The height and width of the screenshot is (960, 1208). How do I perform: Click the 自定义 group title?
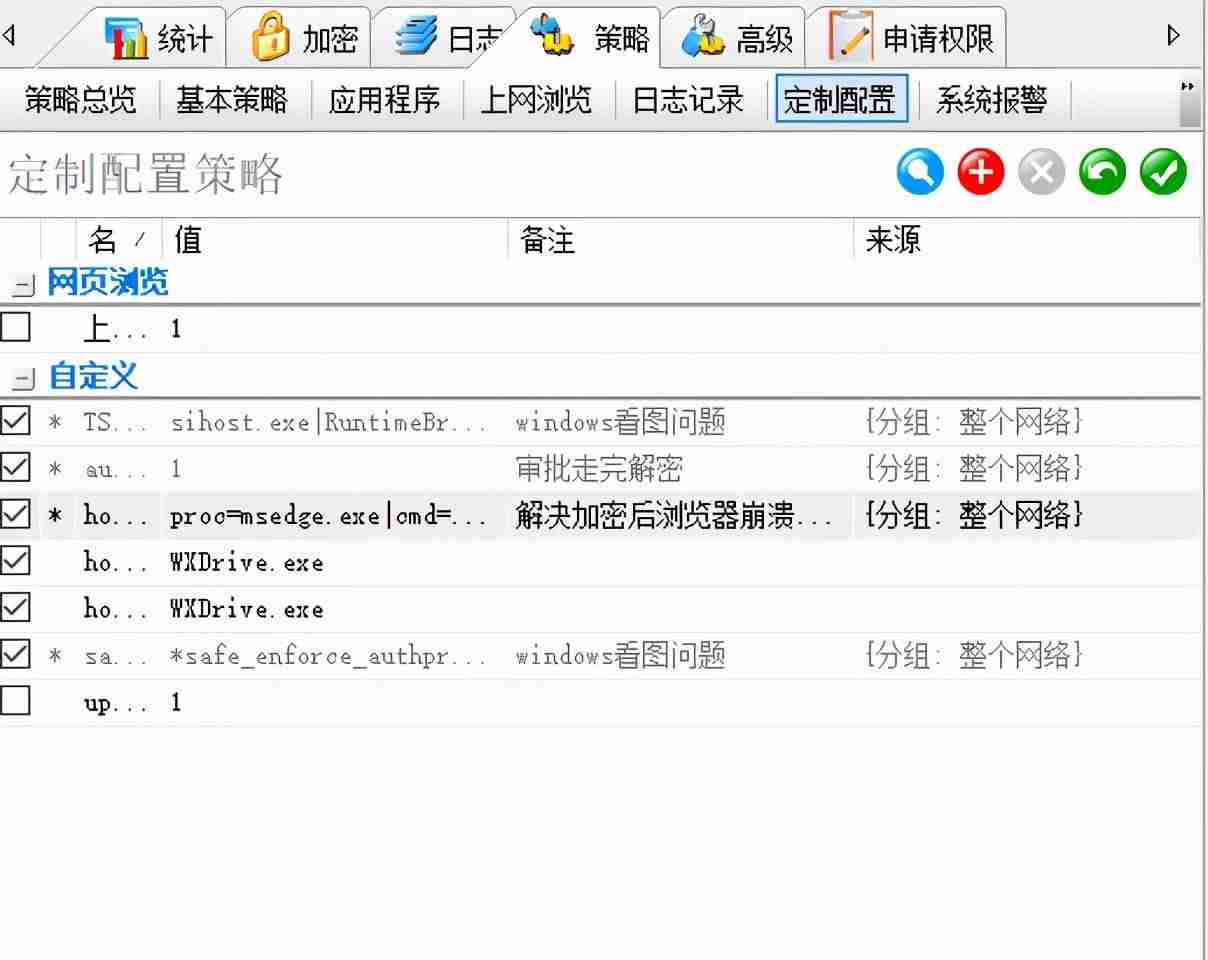click(93, 377)
